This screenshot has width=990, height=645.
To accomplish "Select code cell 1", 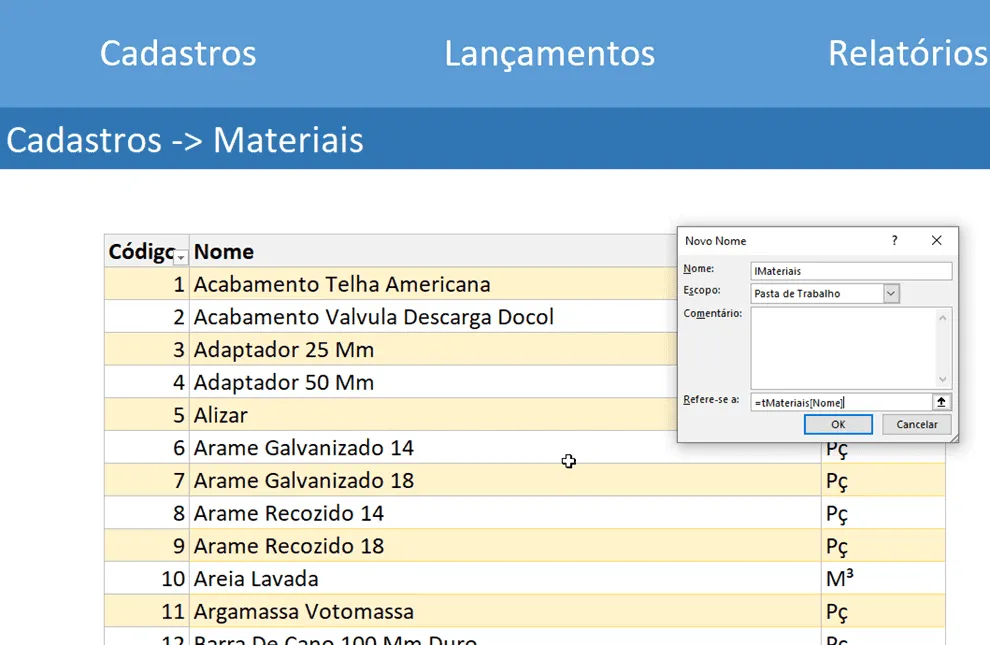I will pos(147,284).
